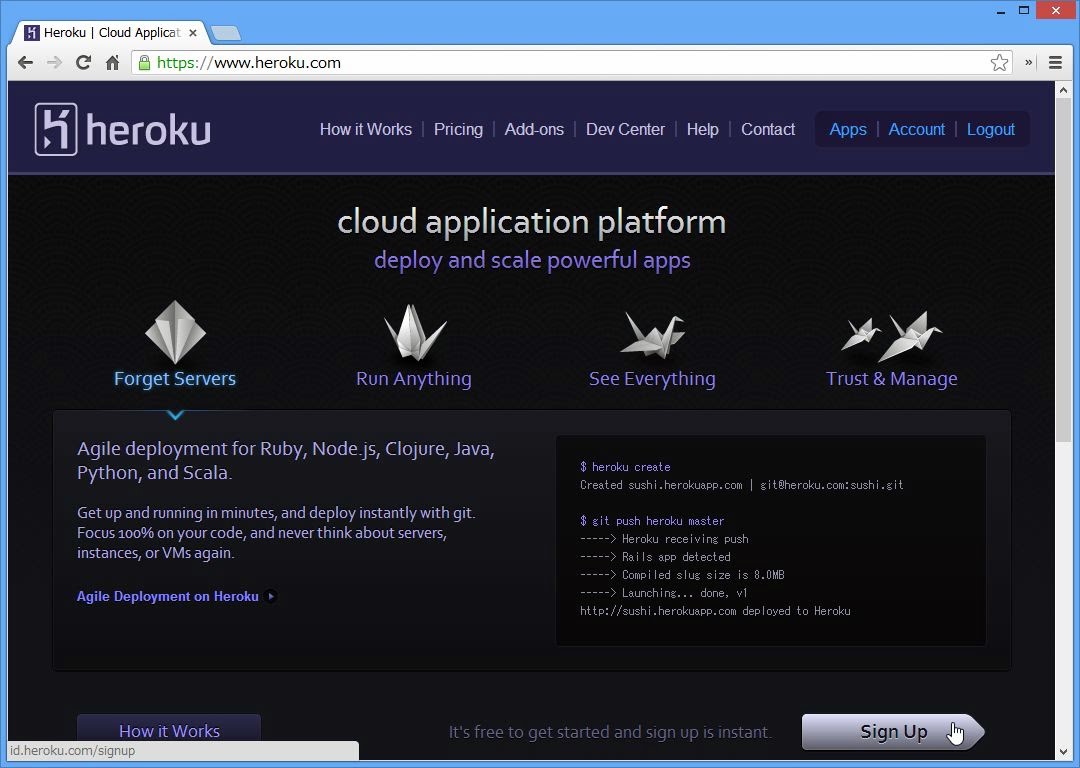Bookmark this page with the star icon
This screenshot has width=1080, height=768.
click(999, 62)
